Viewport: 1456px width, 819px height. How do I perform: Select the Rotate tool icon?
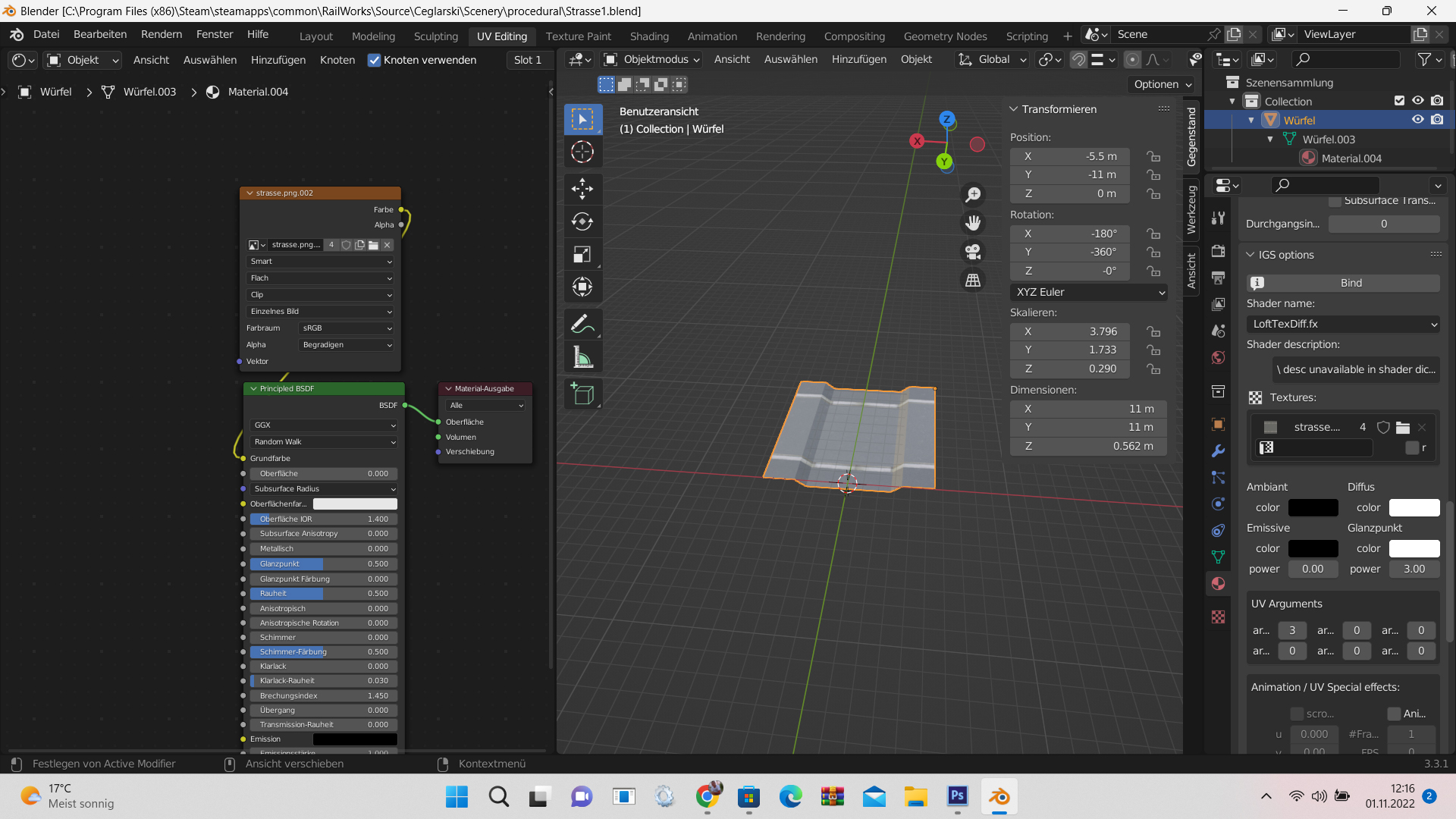coord(582,221)
